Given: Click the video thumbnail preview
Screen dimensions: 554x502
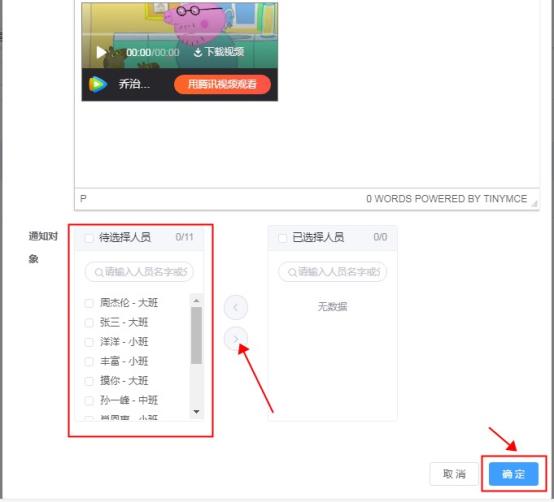Looking at the screenshot, I should click(179, 35).
